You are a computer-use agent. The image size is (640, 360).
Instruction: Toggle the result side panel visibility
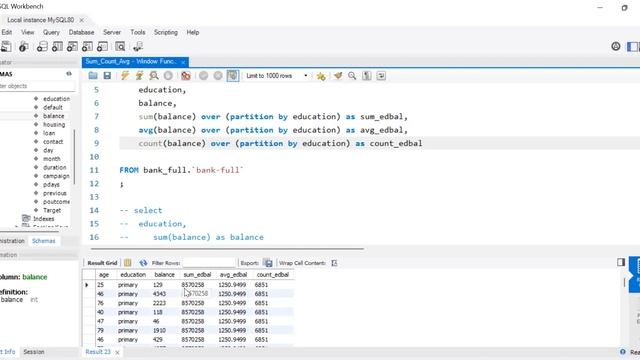tap(621, 262)
